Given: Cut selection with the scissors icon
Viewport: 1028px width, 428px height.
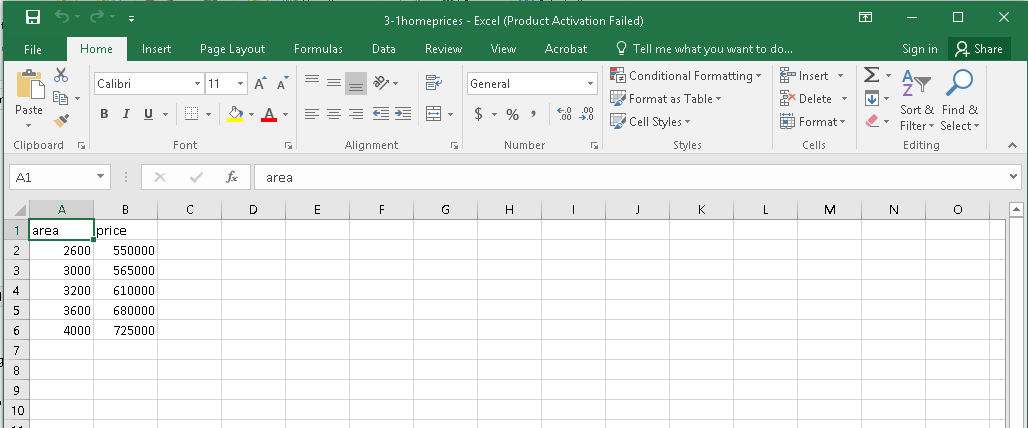Looking at the screenshot, I should tap(61, 75).
